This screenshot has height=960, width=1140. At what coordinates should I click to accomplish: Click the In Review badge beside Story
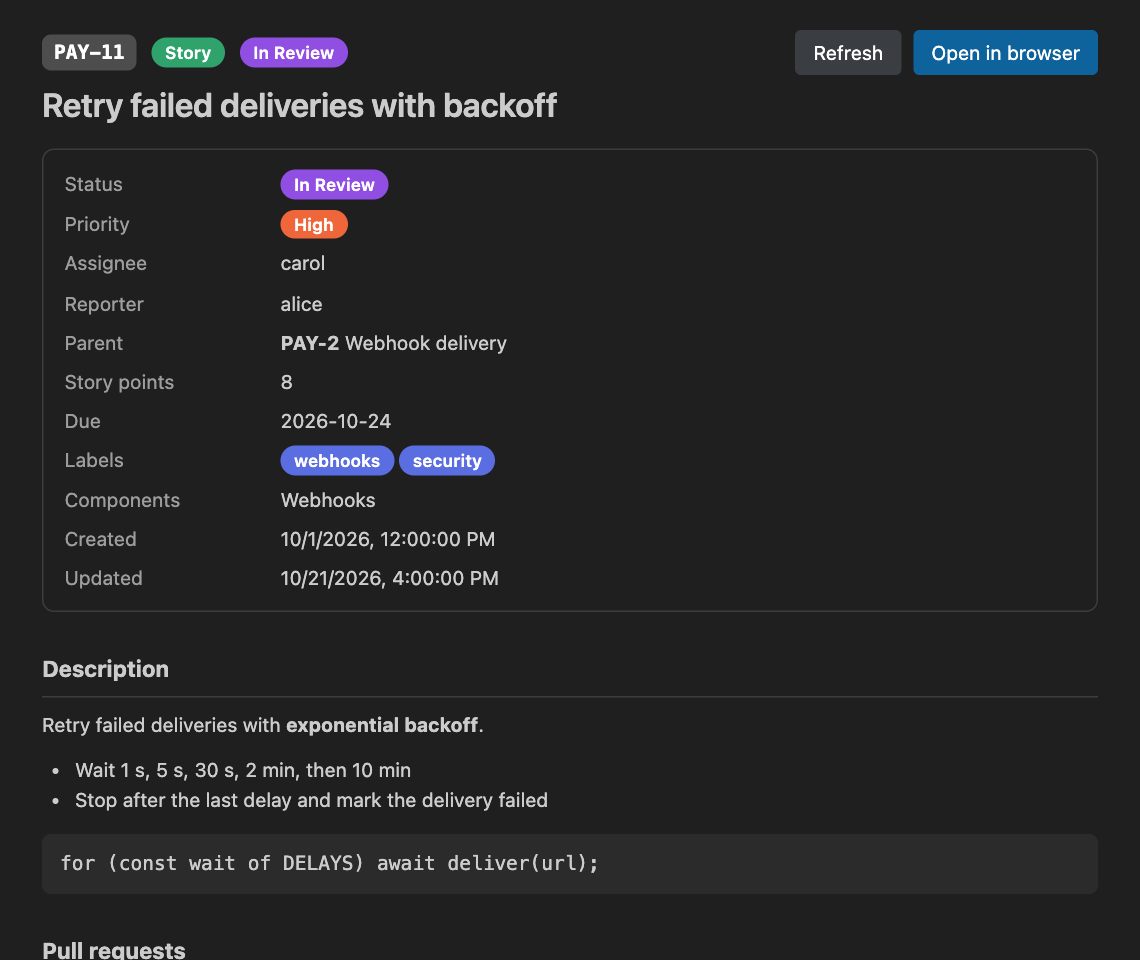(294, 52)
